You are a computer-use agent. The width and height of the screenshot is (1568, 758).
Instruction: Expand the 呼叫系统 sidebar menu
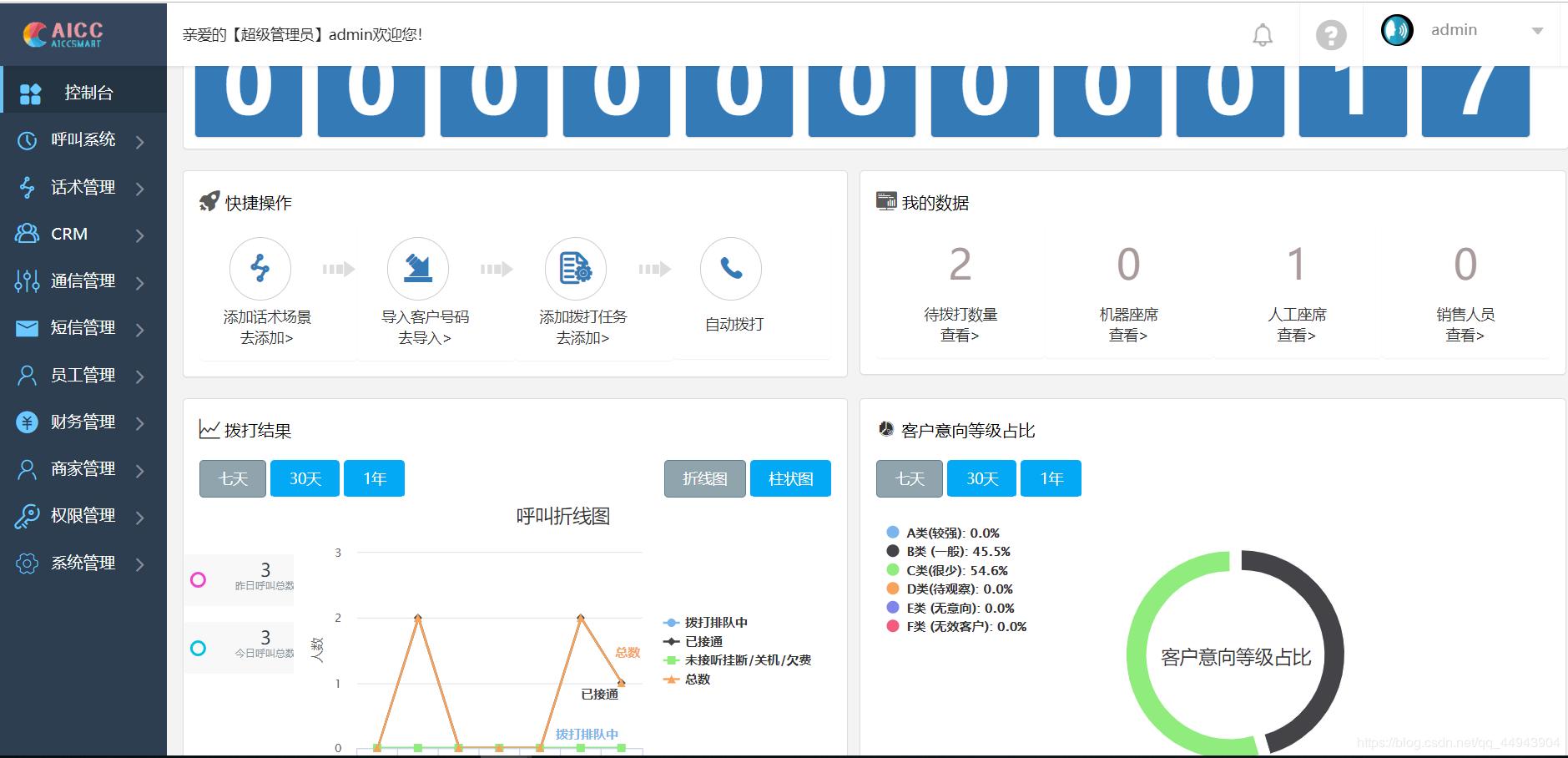point(83,140)
